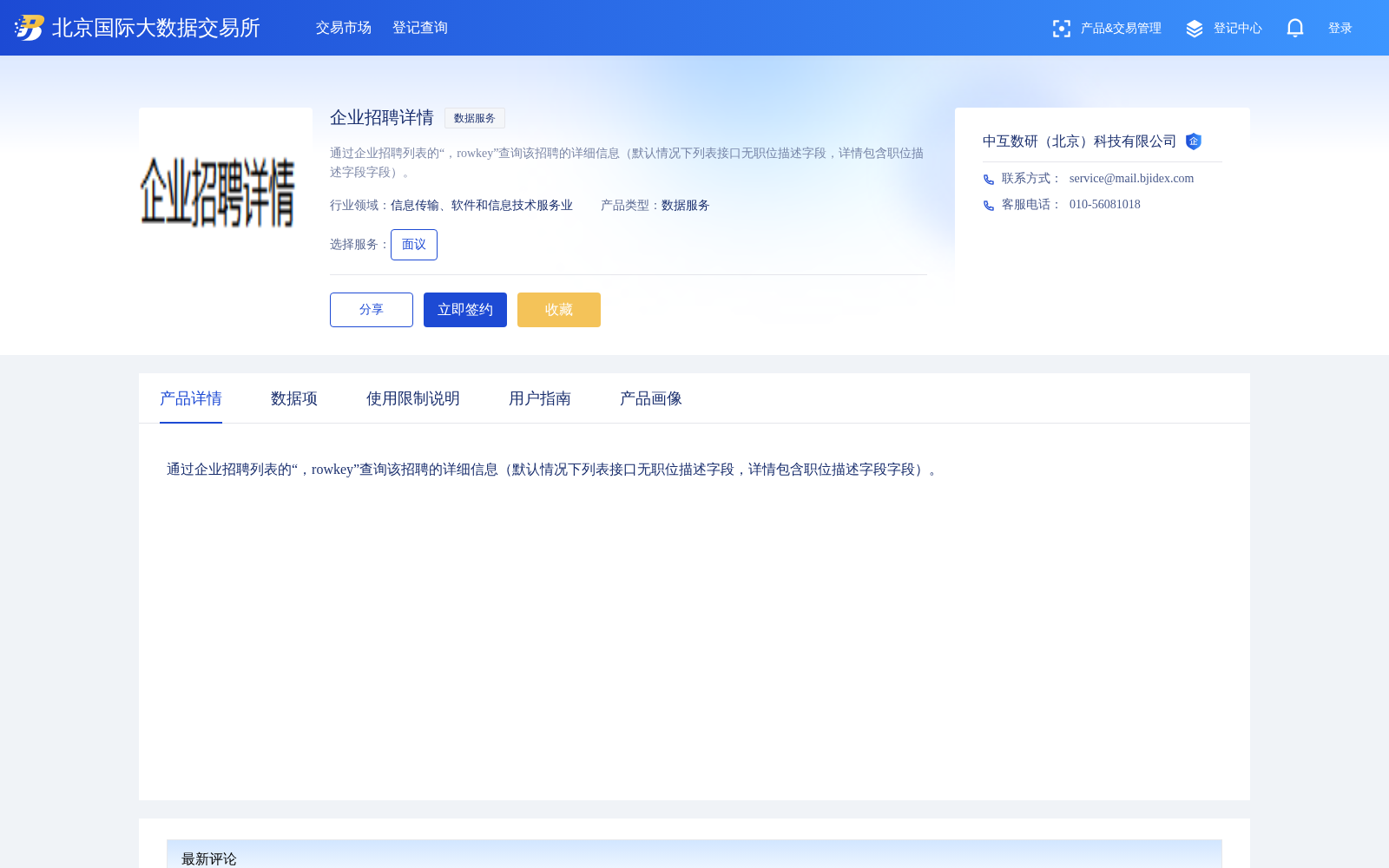Click the 登记中心 layers icon
The width and height of the screenshot is (1389, 868).
click(x=1195, y=29)
